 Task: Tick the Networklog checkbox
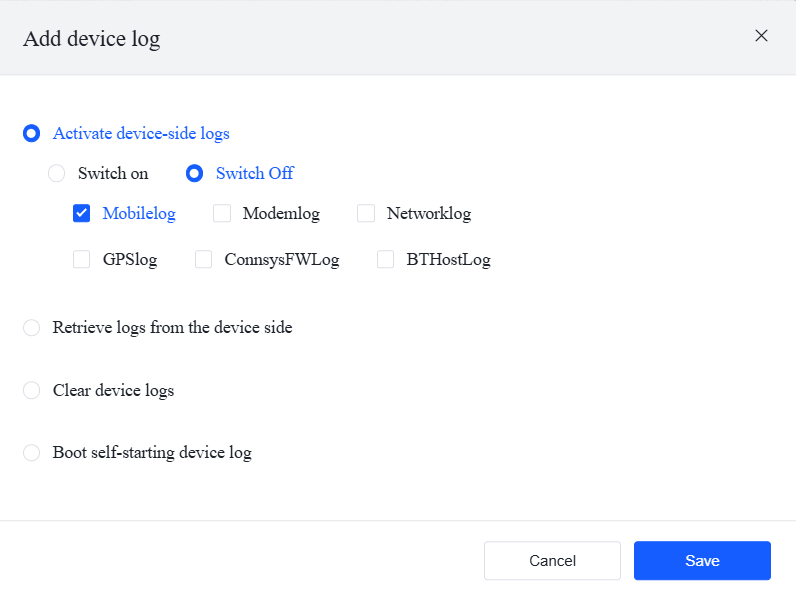366,213
